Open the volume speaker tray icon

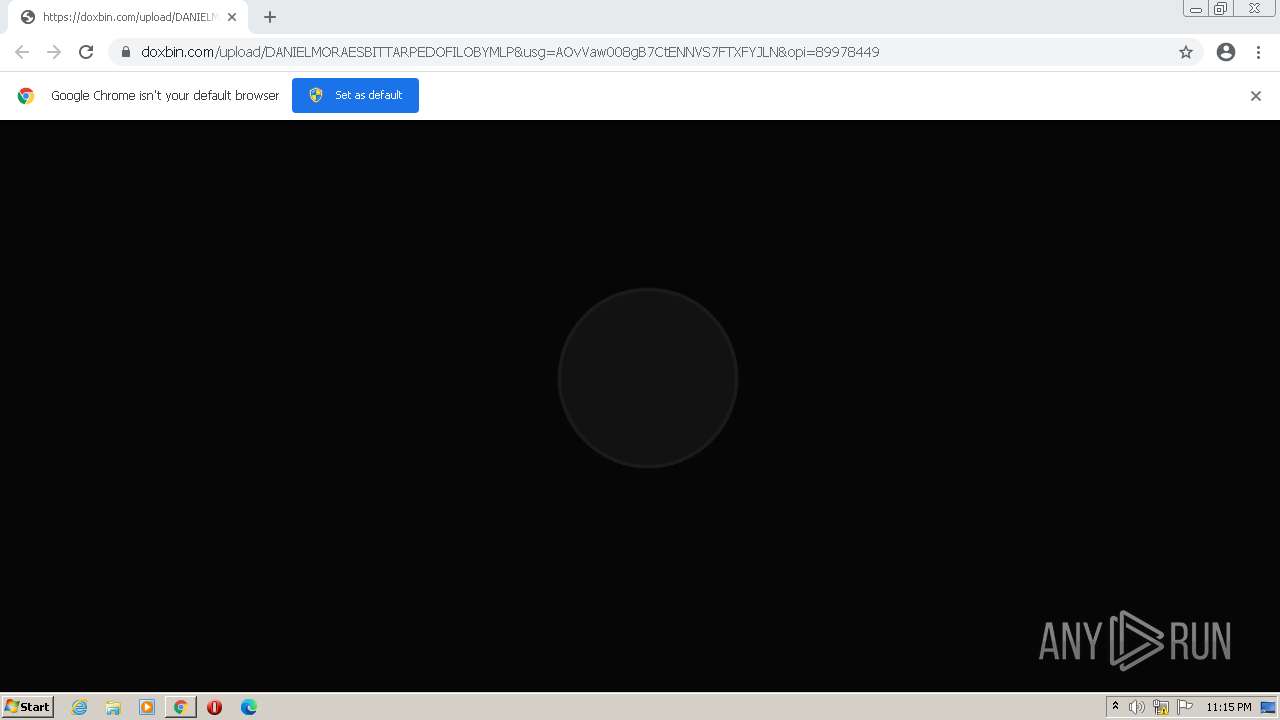[x=1137, y=707]
